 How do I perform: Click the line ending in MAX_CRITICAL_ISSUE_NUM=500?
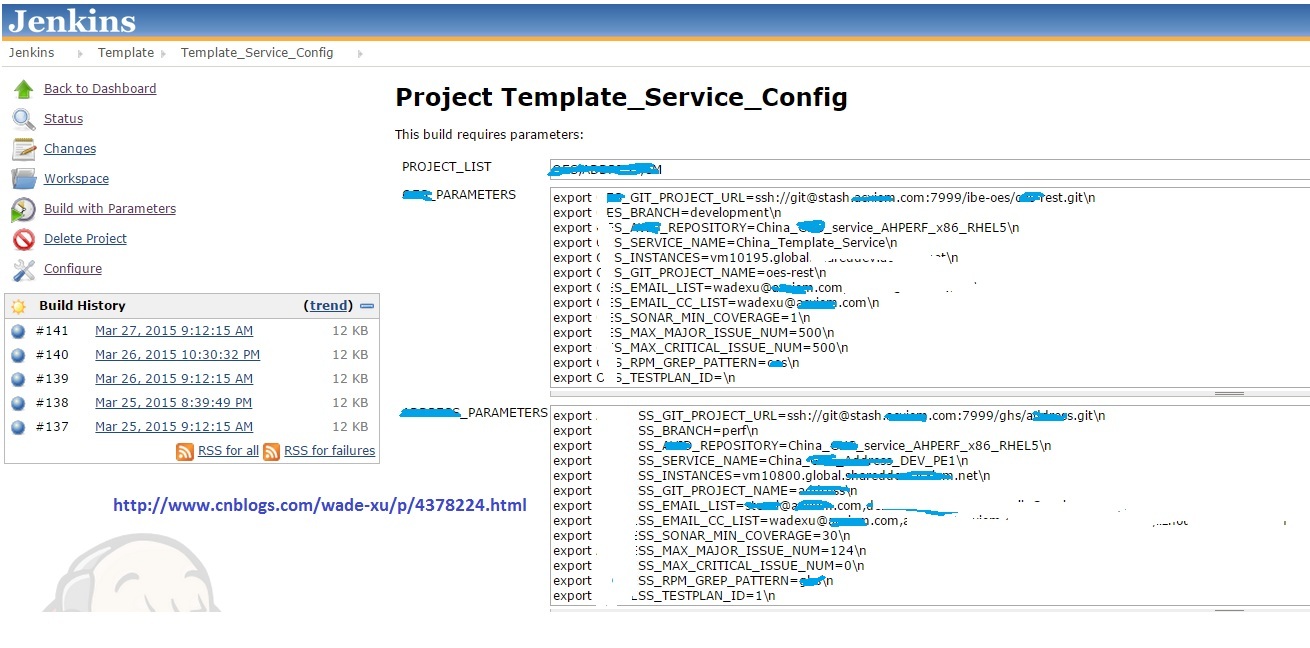(701, 348)
